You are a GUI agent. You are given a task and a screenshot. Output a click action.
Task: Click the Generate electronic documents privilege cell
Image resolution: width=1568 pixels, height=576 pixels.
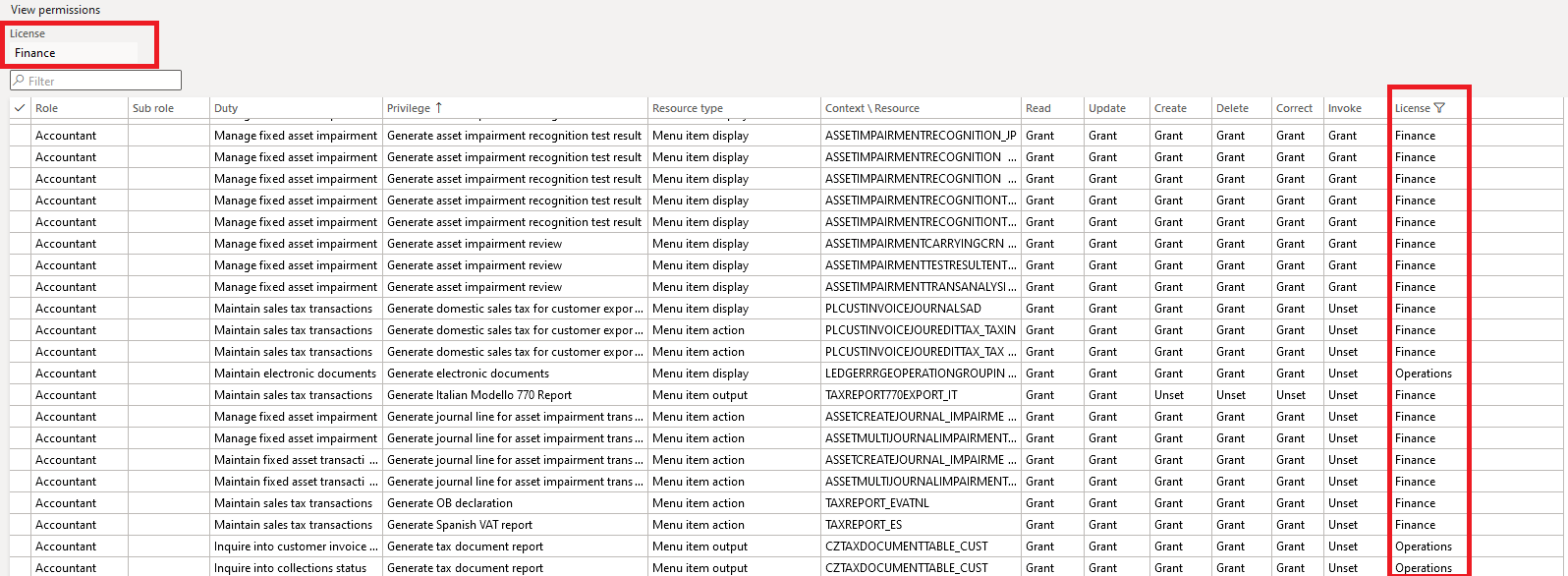click(x=515, y=374)
